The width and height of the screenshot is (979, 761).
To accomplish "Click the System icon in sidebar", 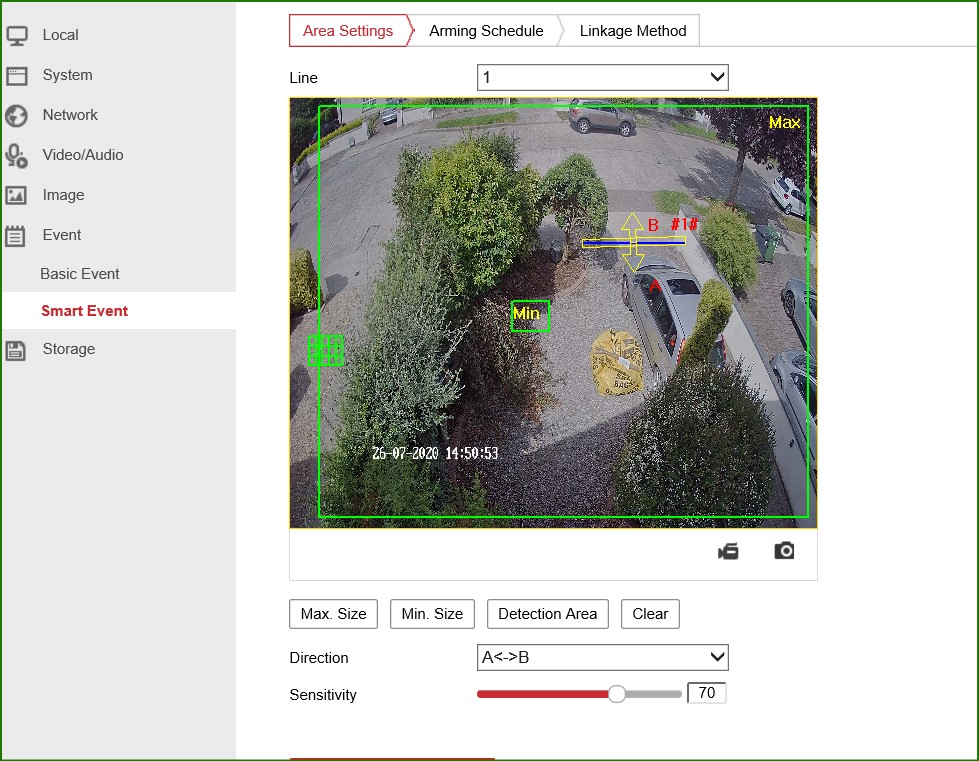I will pyautogui.click(x=17, y=75).
